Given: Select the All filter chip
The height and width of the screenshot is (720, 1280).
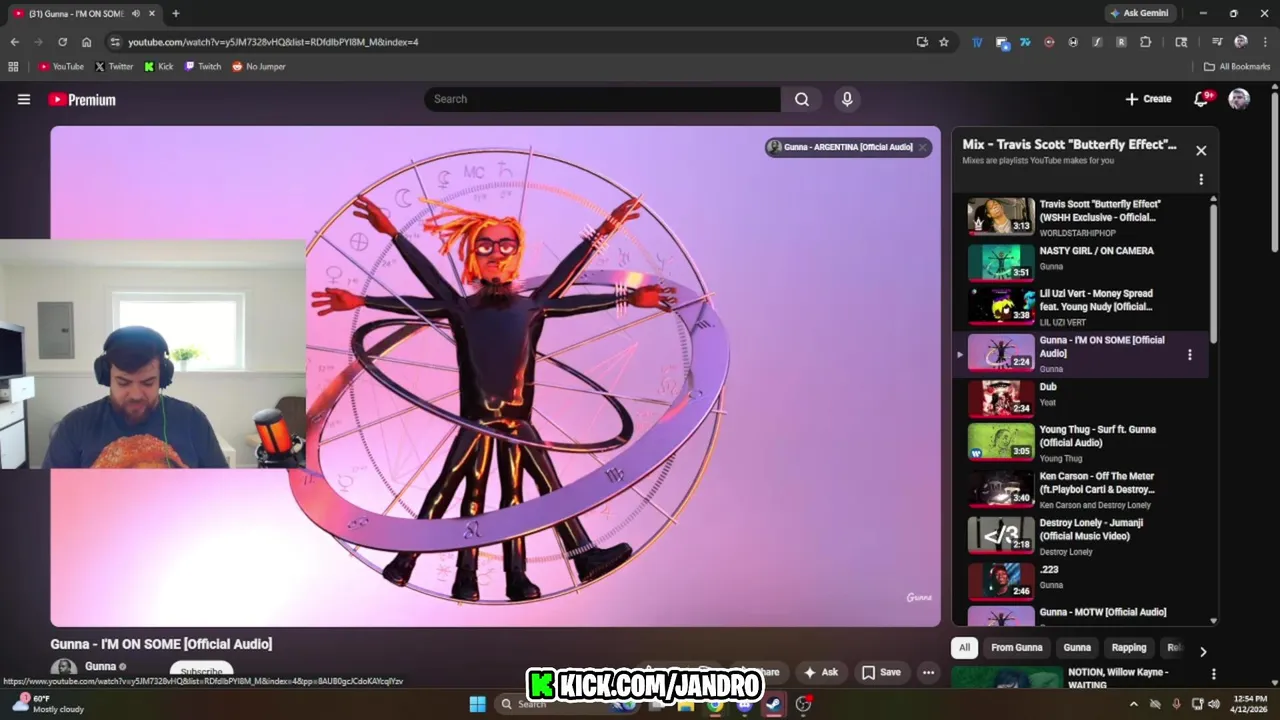Looking at the screenshot, I should coord(964,648).
